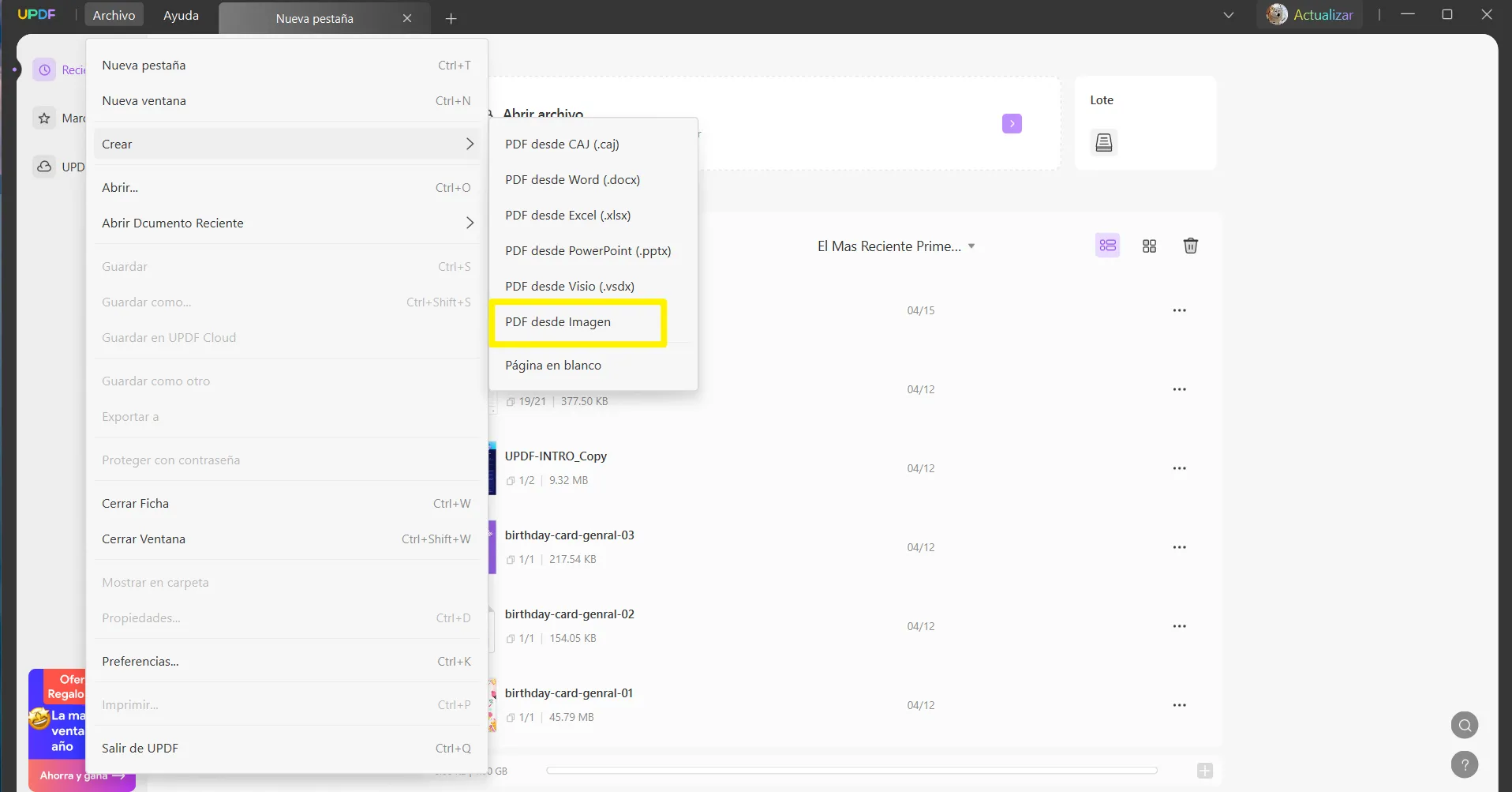Click the Propiedades... entry
The image size is (1512, 792).
(x=286, y=618)
